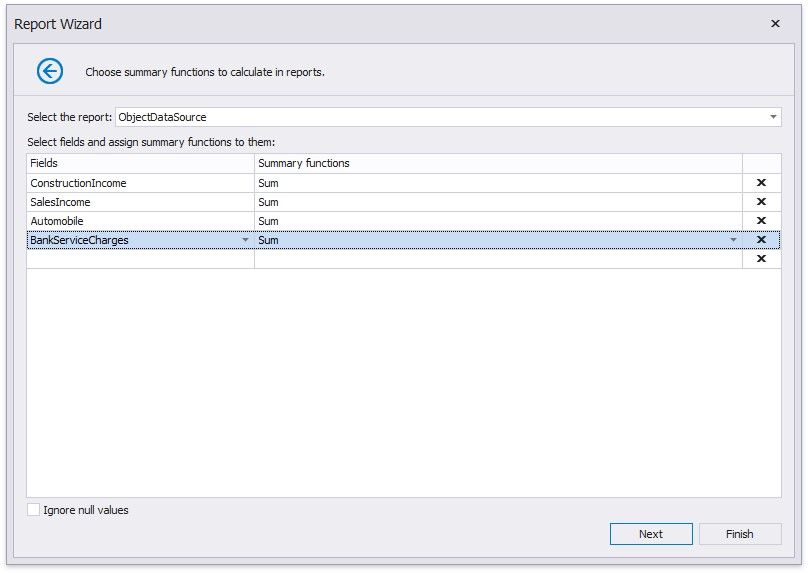This screenshot has width=808, height=573.
Task: Click the X on the empty row
Action: 761,259
